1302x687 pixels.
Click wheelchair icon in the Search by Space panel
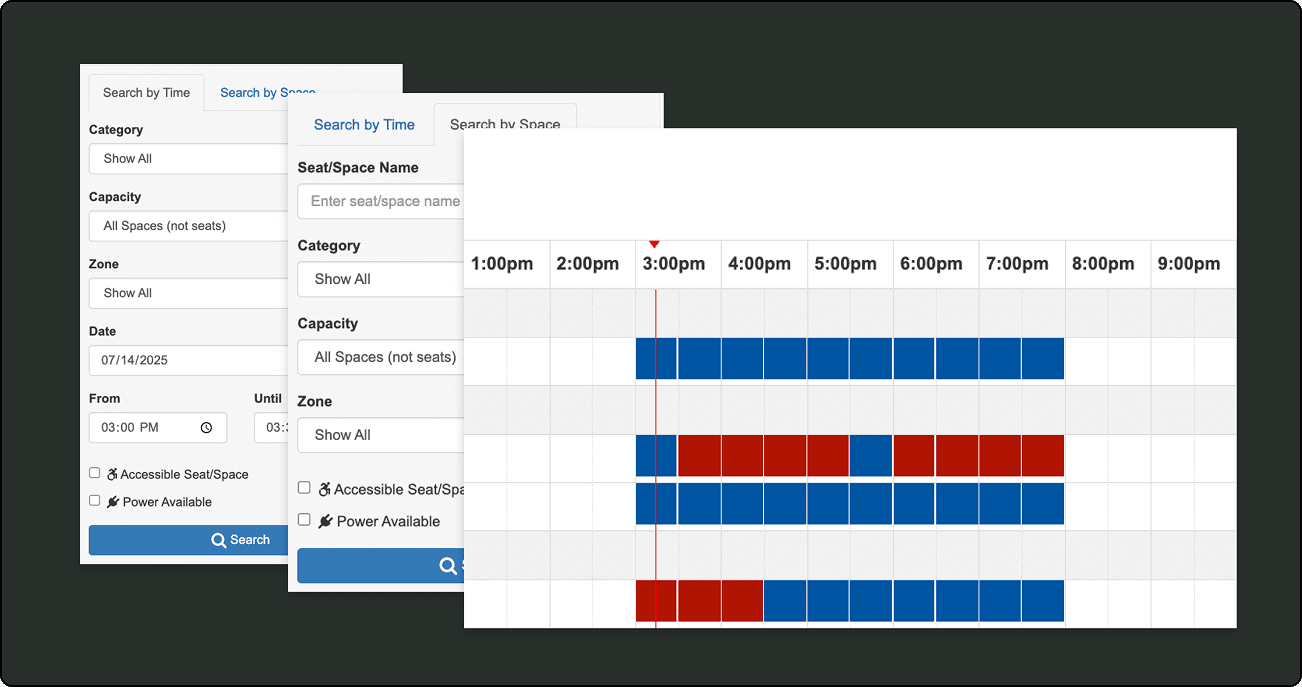coord(325,489)
